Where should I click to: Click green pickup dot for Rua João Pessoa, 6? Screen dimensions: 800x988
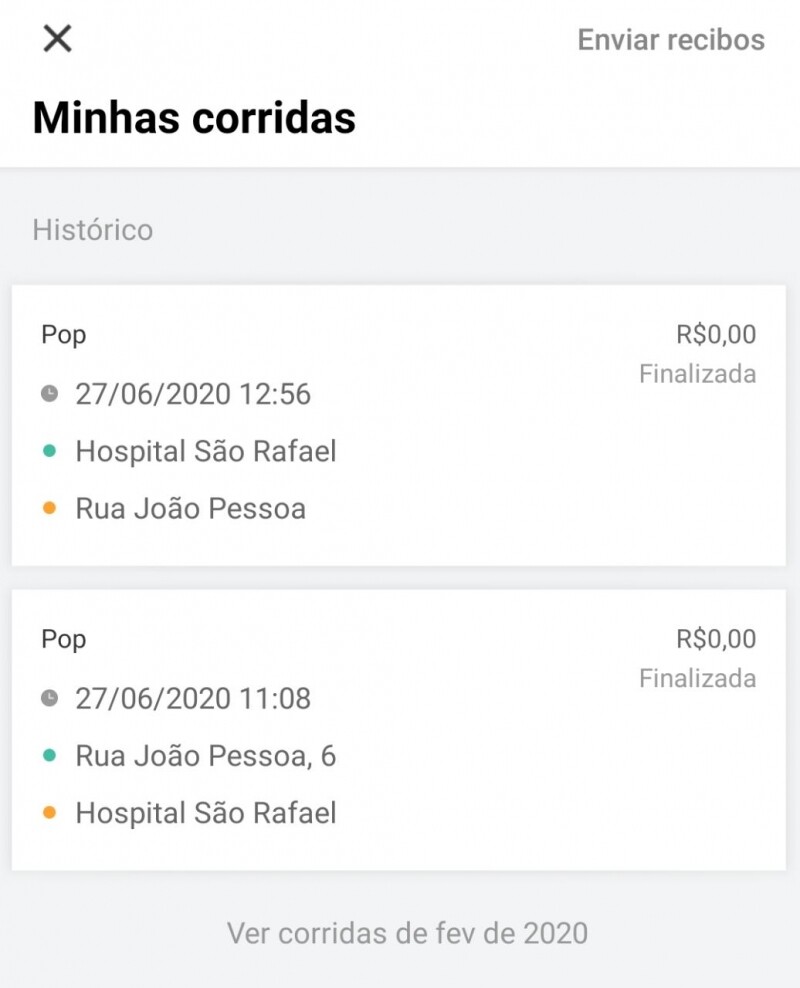coord(49,756)
